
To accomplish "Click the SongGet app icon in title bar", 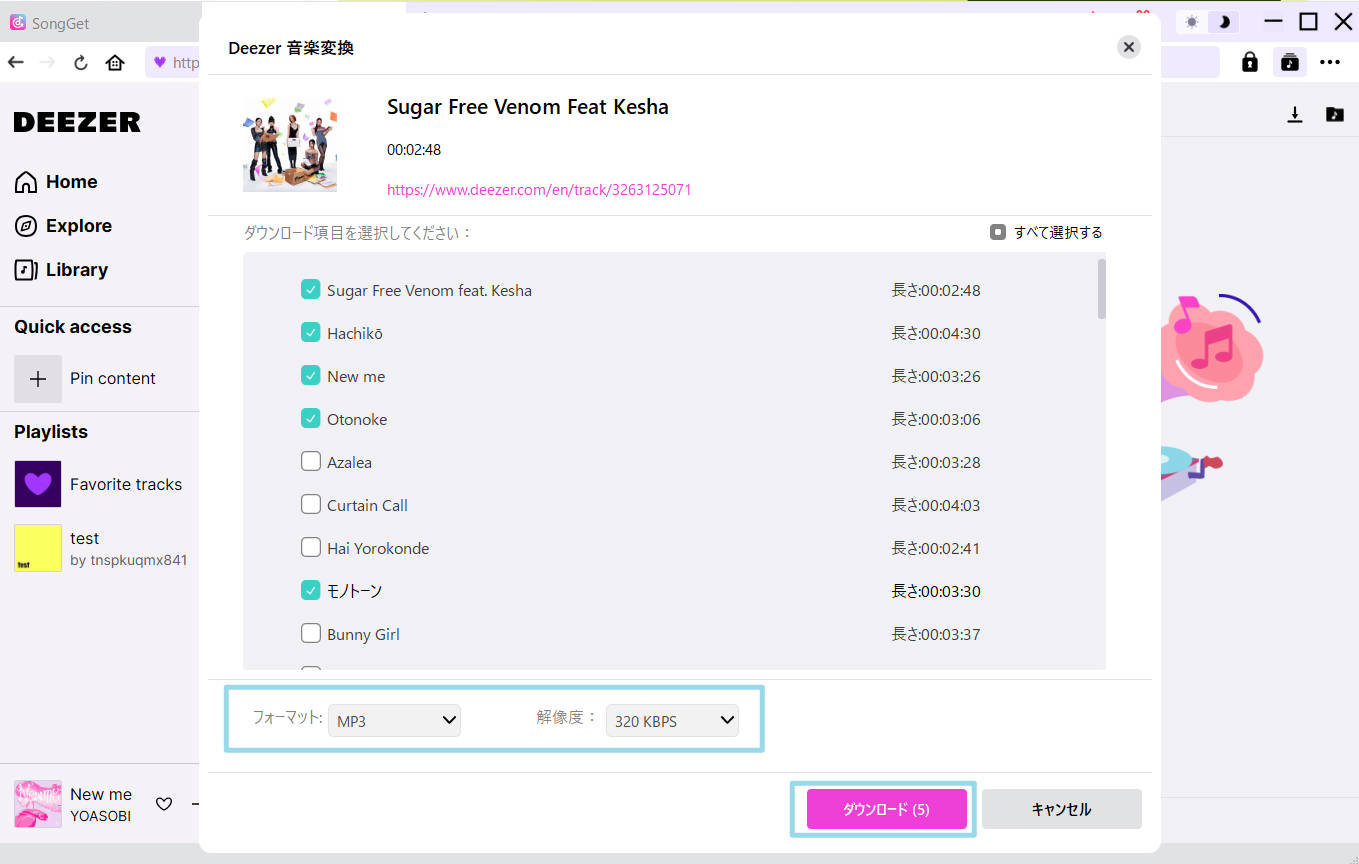I will coord(18,22).
